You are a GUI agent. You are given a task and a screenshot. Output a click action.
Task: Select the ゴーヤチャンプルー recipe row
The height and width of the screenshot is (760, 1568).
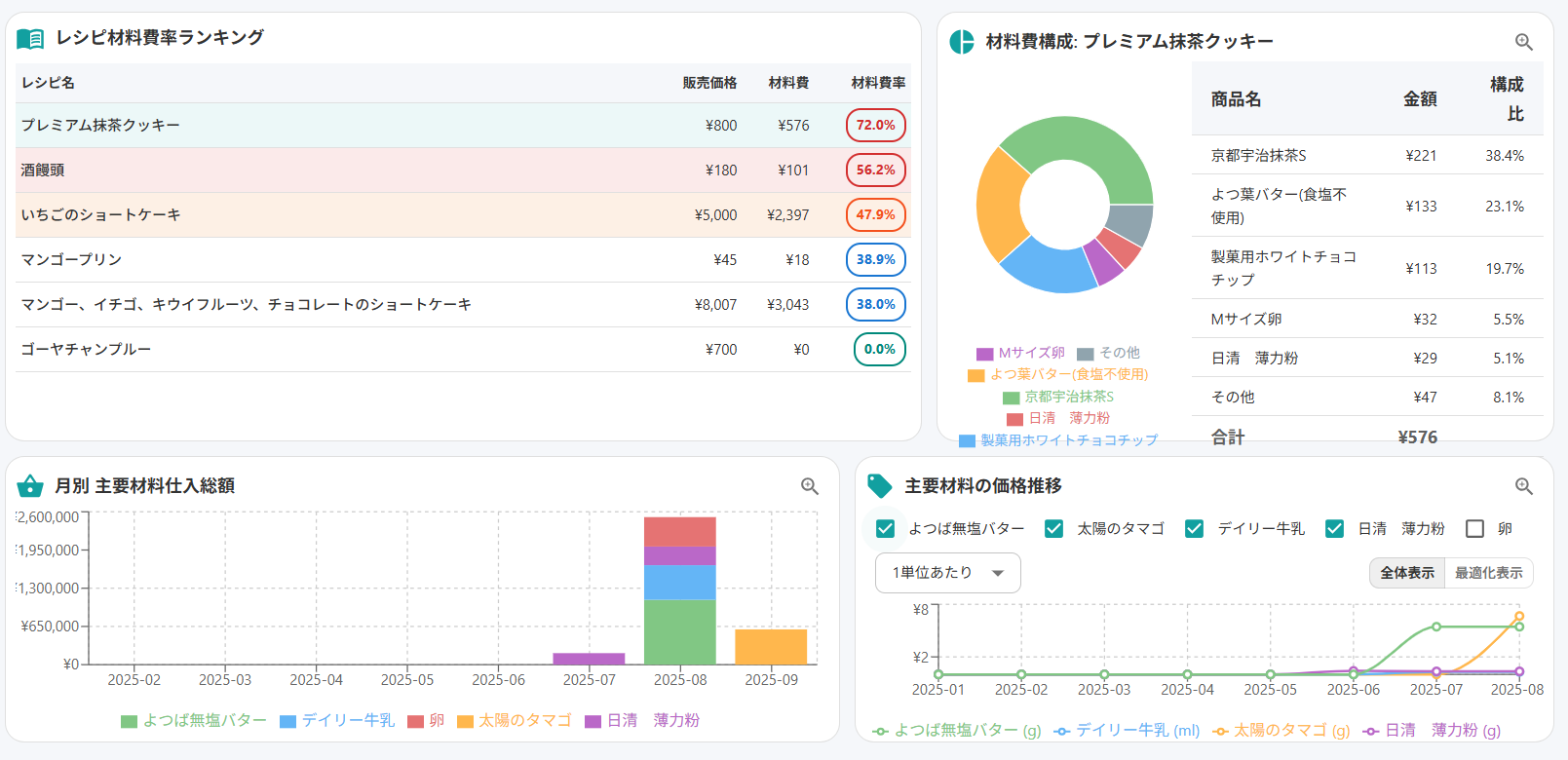coord(464,349)
